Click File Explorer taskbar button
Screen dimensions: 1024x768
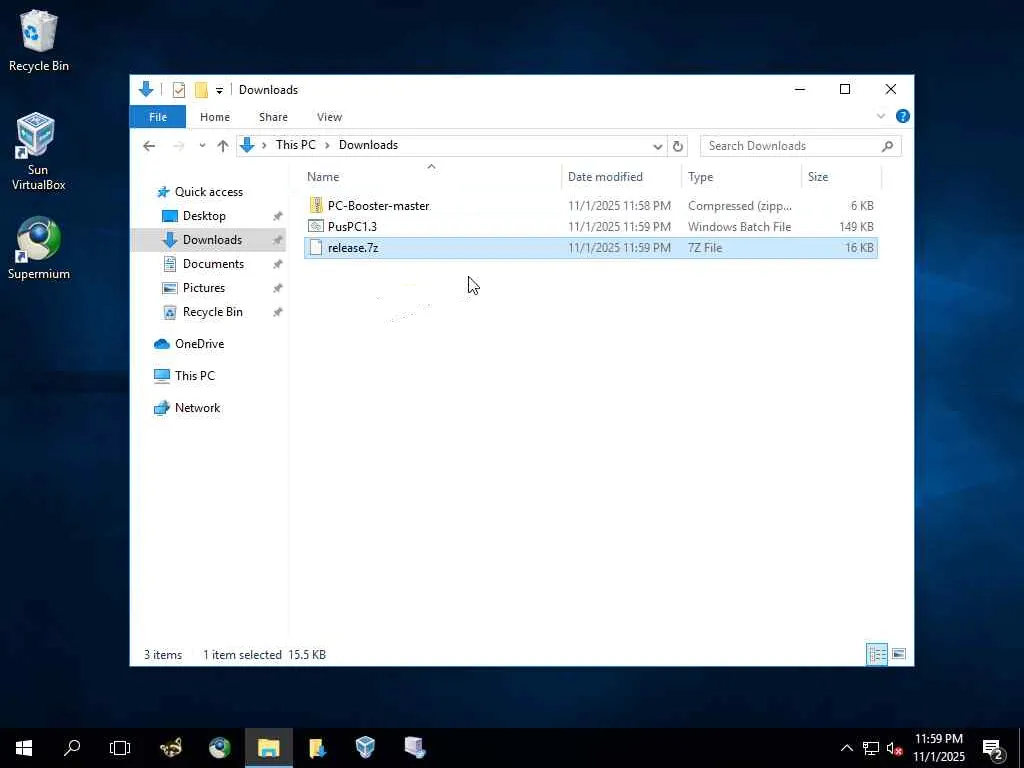[x=268, y=748]
